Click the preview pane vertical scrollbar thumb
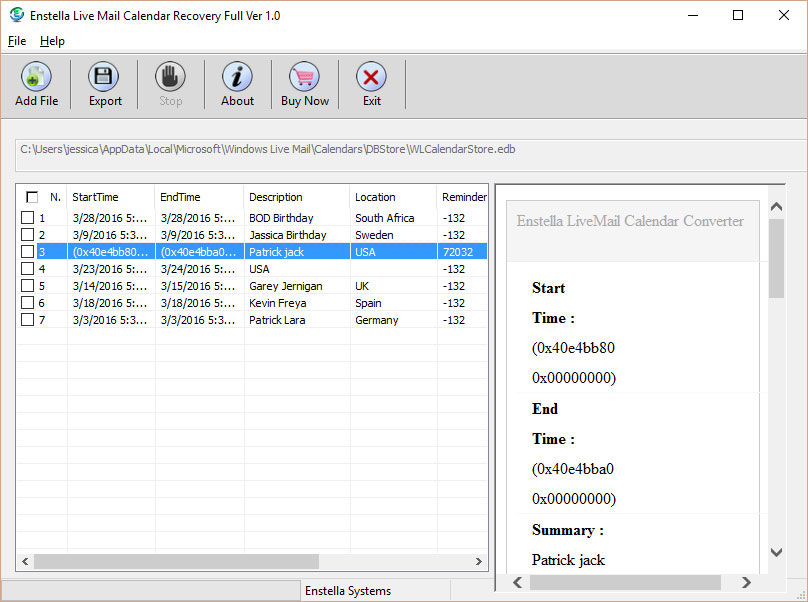 click(776, 258)
